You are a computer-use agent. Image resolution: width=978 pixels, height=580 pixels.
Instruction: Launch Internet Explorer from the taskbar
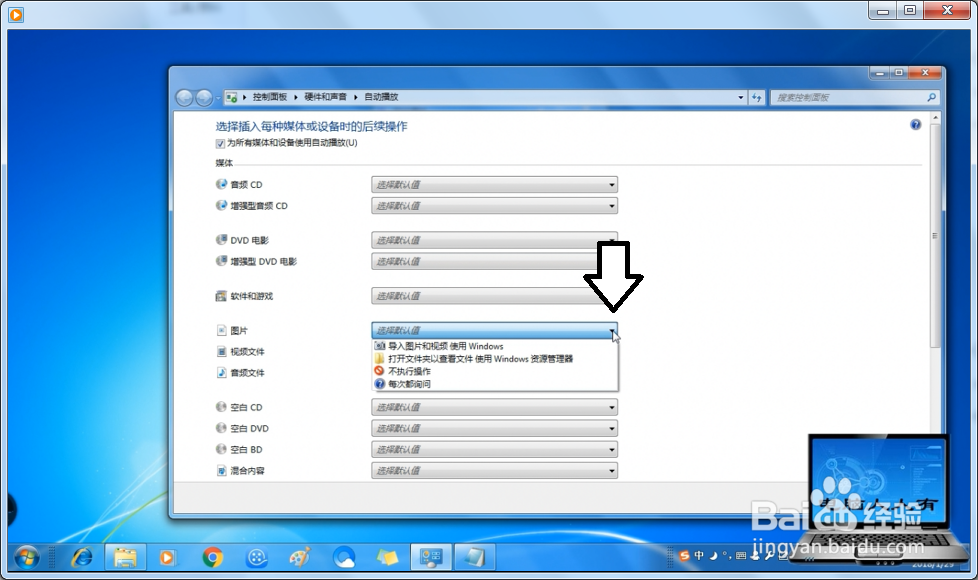tap(82, 557)
